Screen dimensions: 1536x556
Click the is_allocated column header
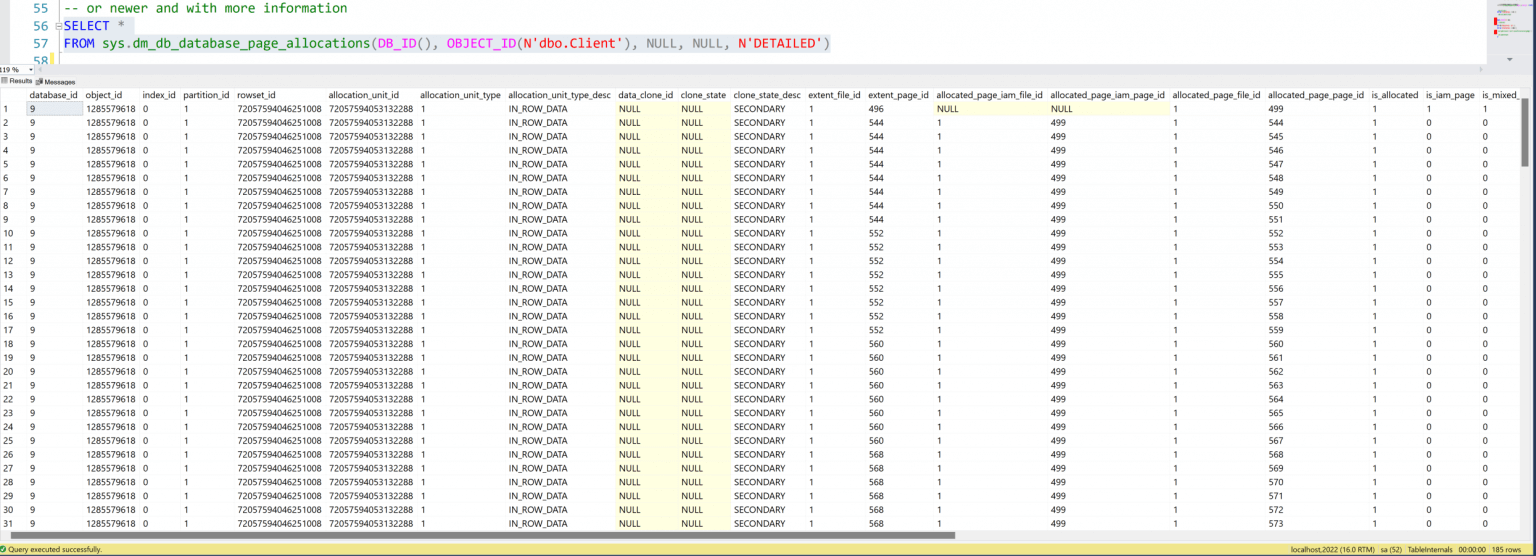[x=1394, y=95]
